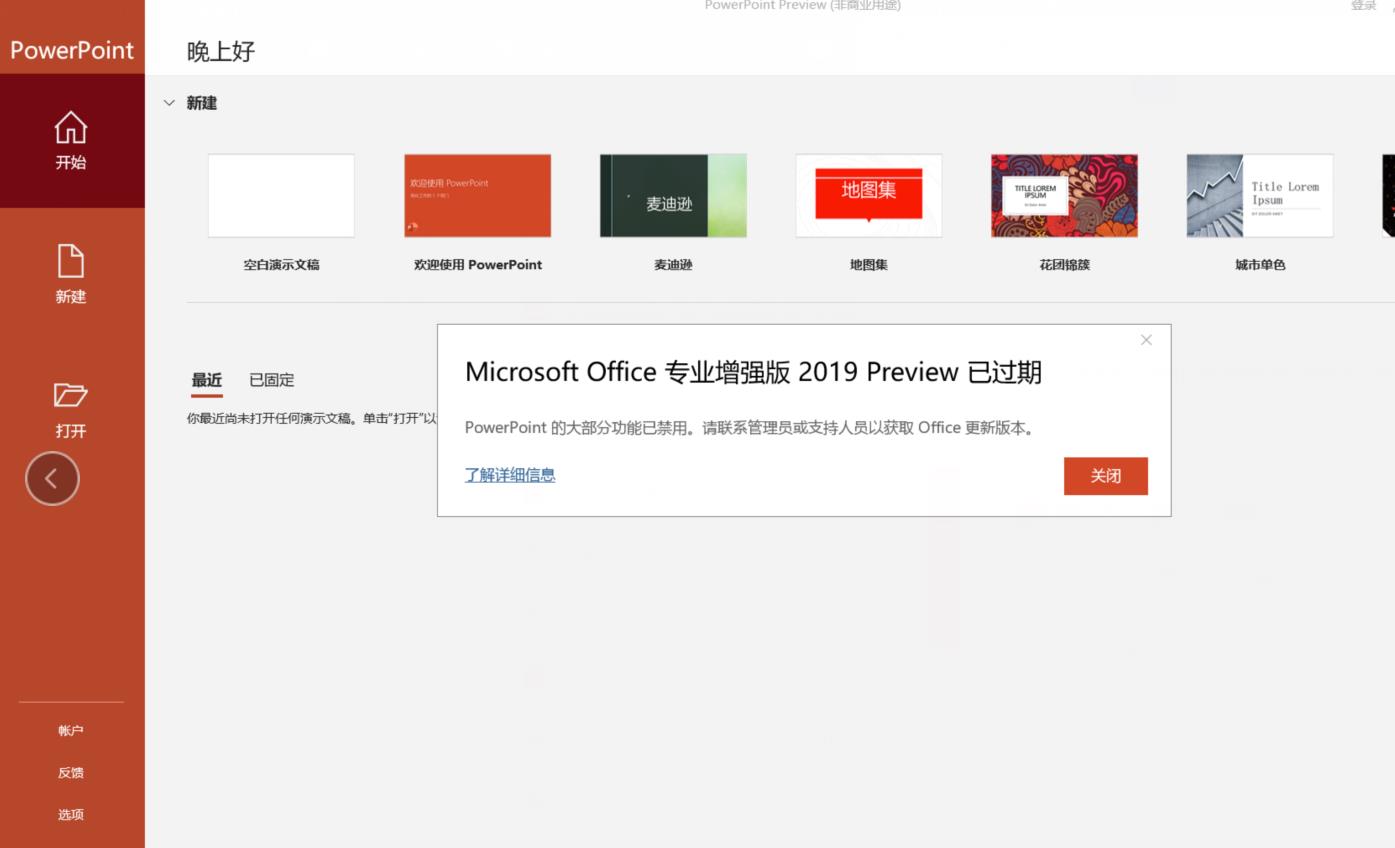The width and height of the screenshot is (1395, 848).
Task: Choose the 麦迪逊 theme template
Action: click(x=672, y=195)
